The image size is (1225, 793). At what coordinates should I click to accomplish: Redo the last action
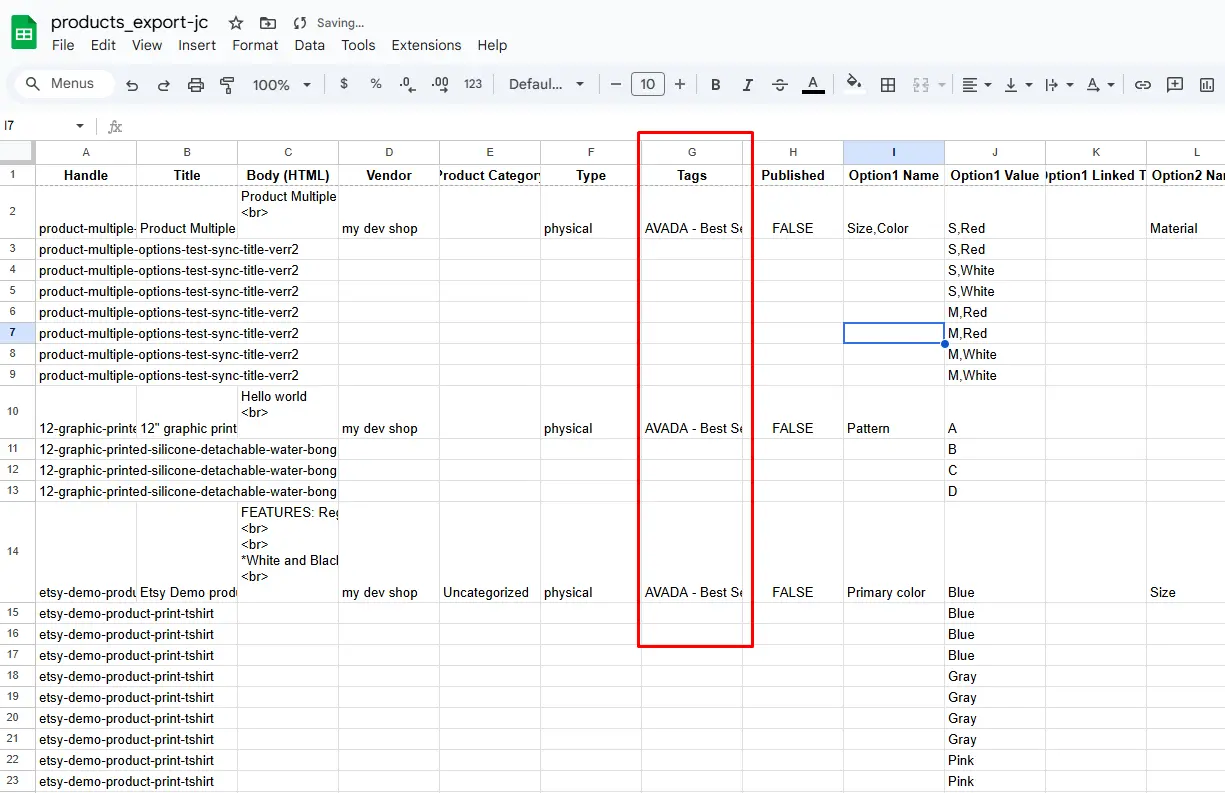(163, 84)
